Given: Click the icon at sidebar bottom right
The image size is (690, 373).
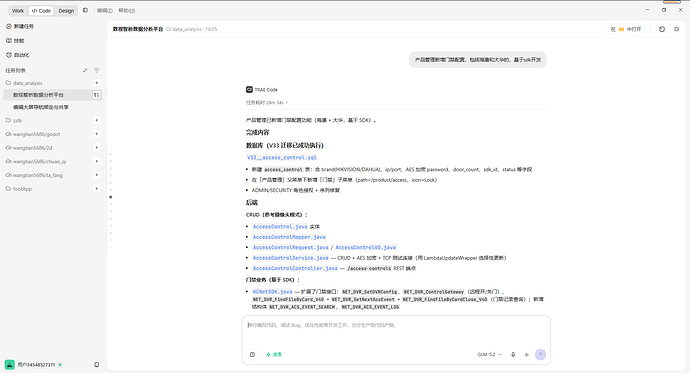Looking at the screenshot, I should 96,365.
